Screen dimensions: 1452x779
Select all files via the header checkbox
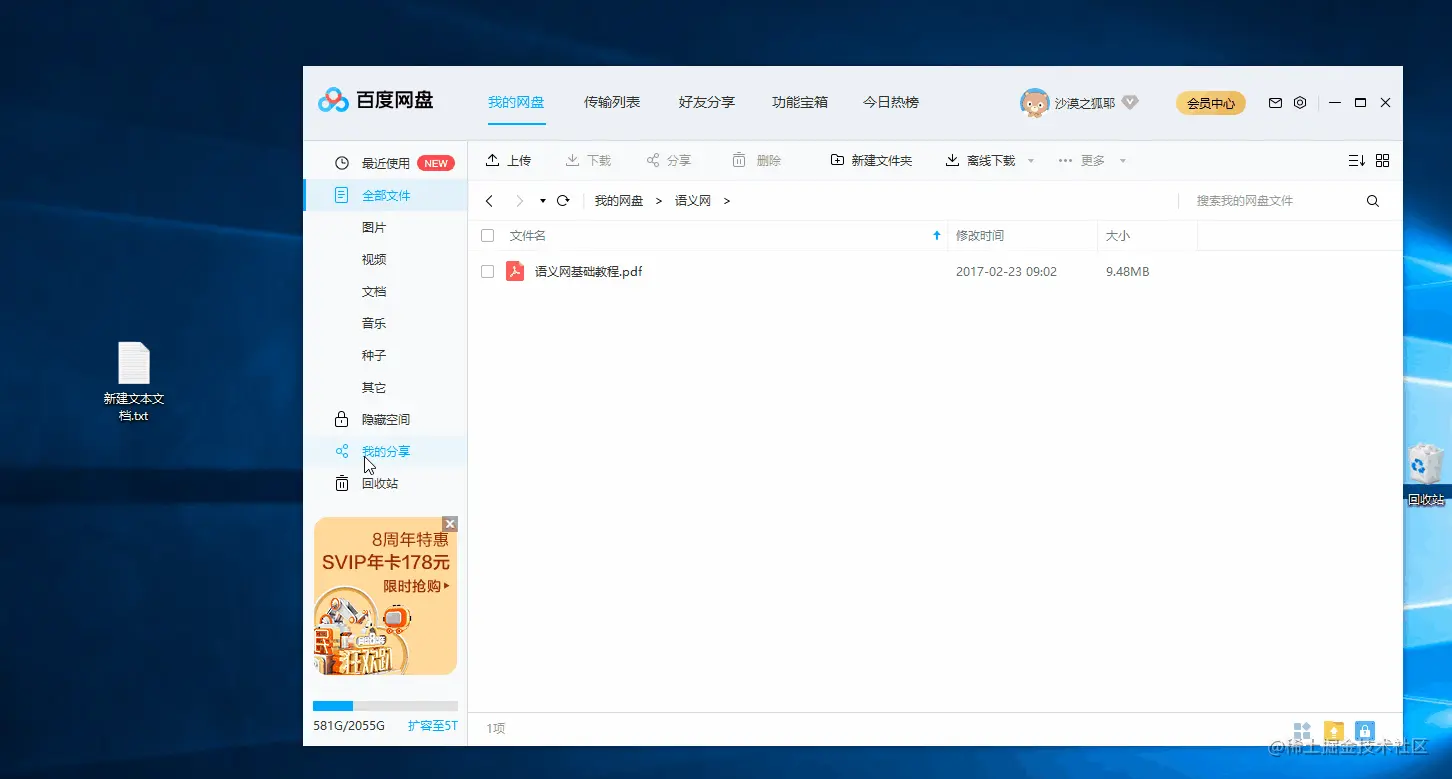point(487,235)
